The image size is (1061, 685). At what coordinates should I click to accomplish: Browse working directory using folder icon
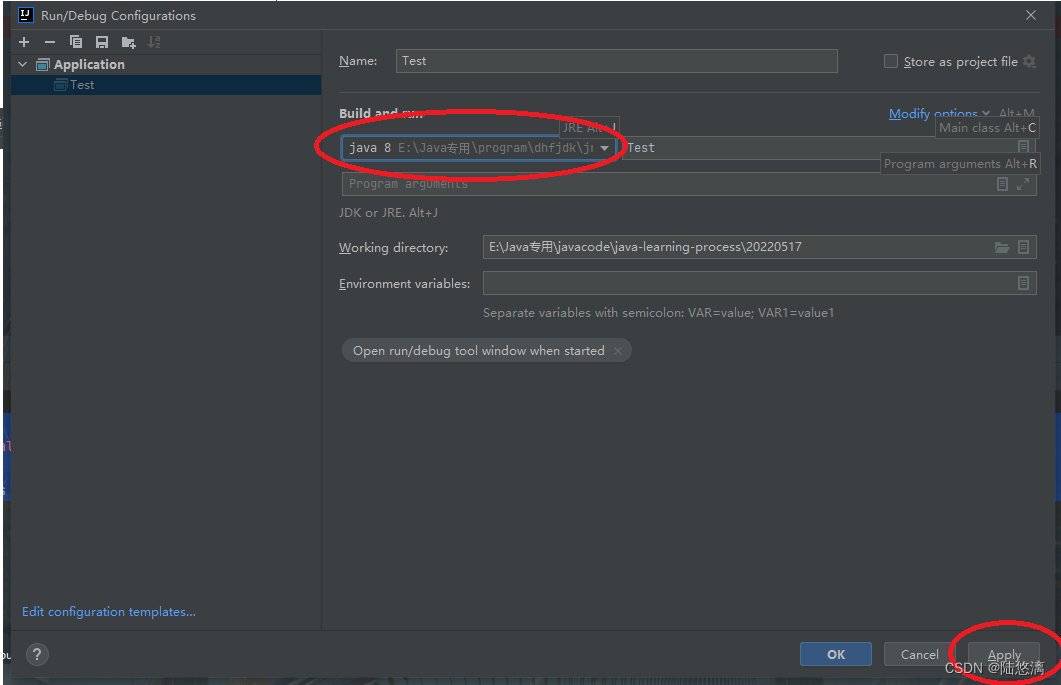click(1002, 247)
